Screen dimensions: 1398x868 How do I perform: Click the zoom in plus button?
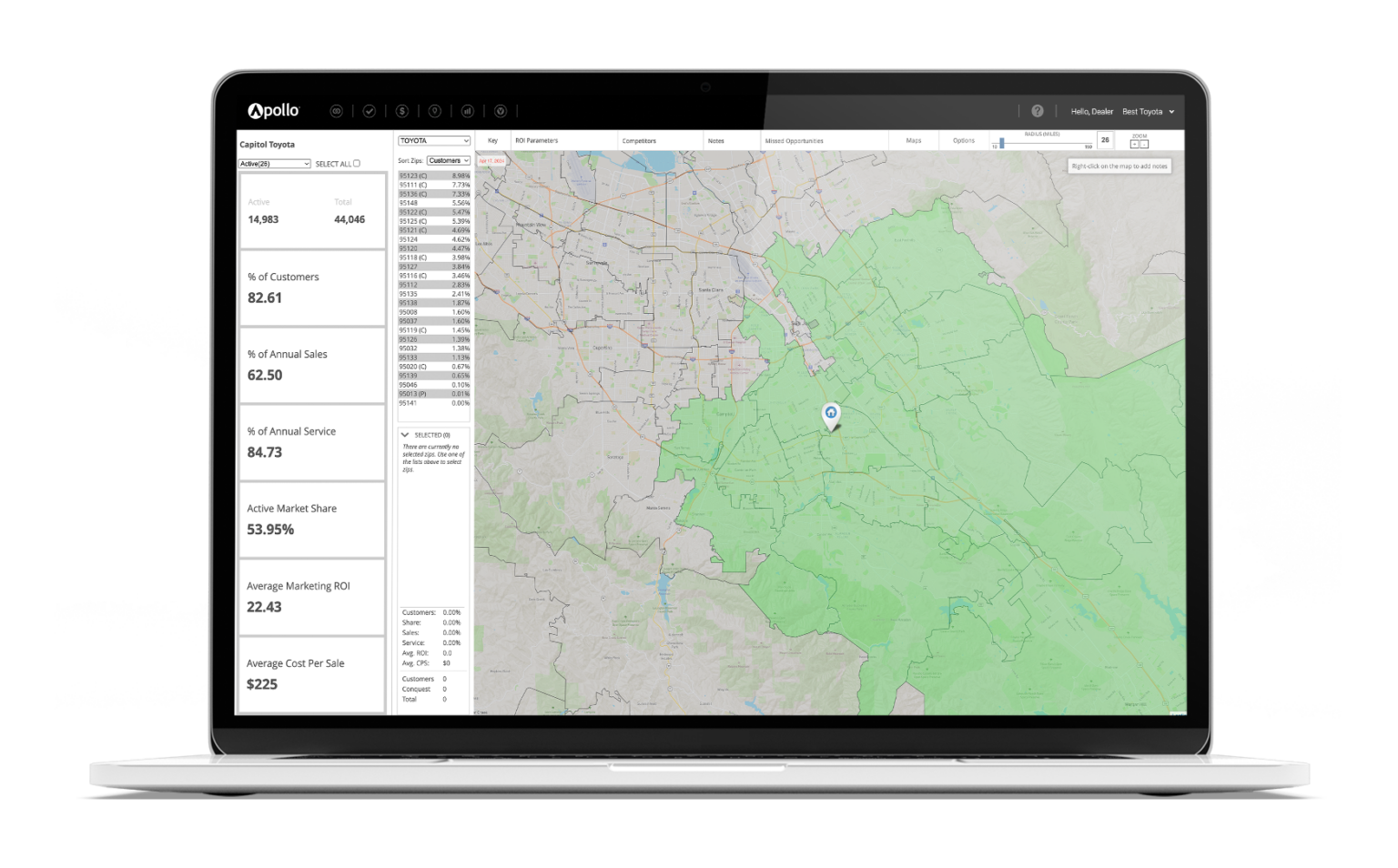pyautogui.click(x=1134, y=144)
